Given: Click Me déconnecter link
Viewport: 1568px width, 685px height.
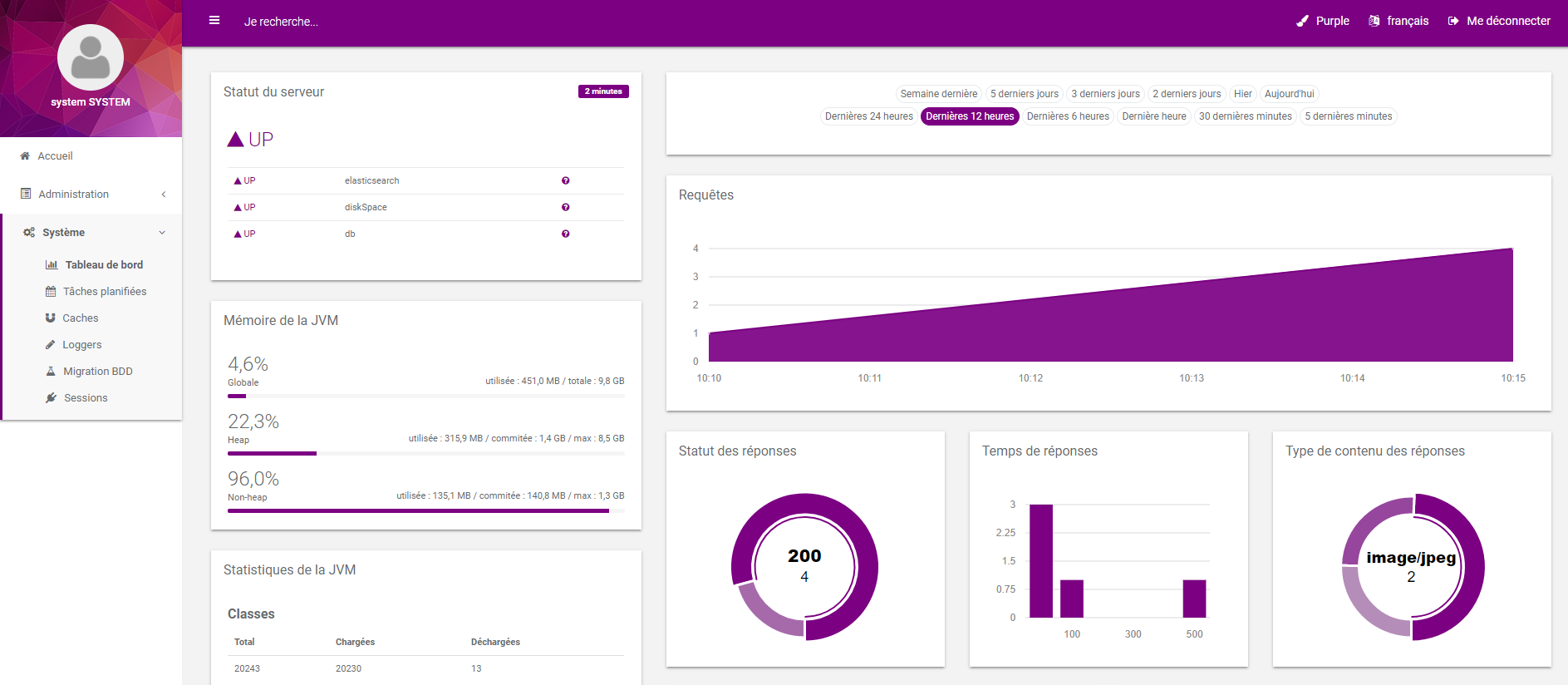Looking at the screenshot, I should [1499, 21].
